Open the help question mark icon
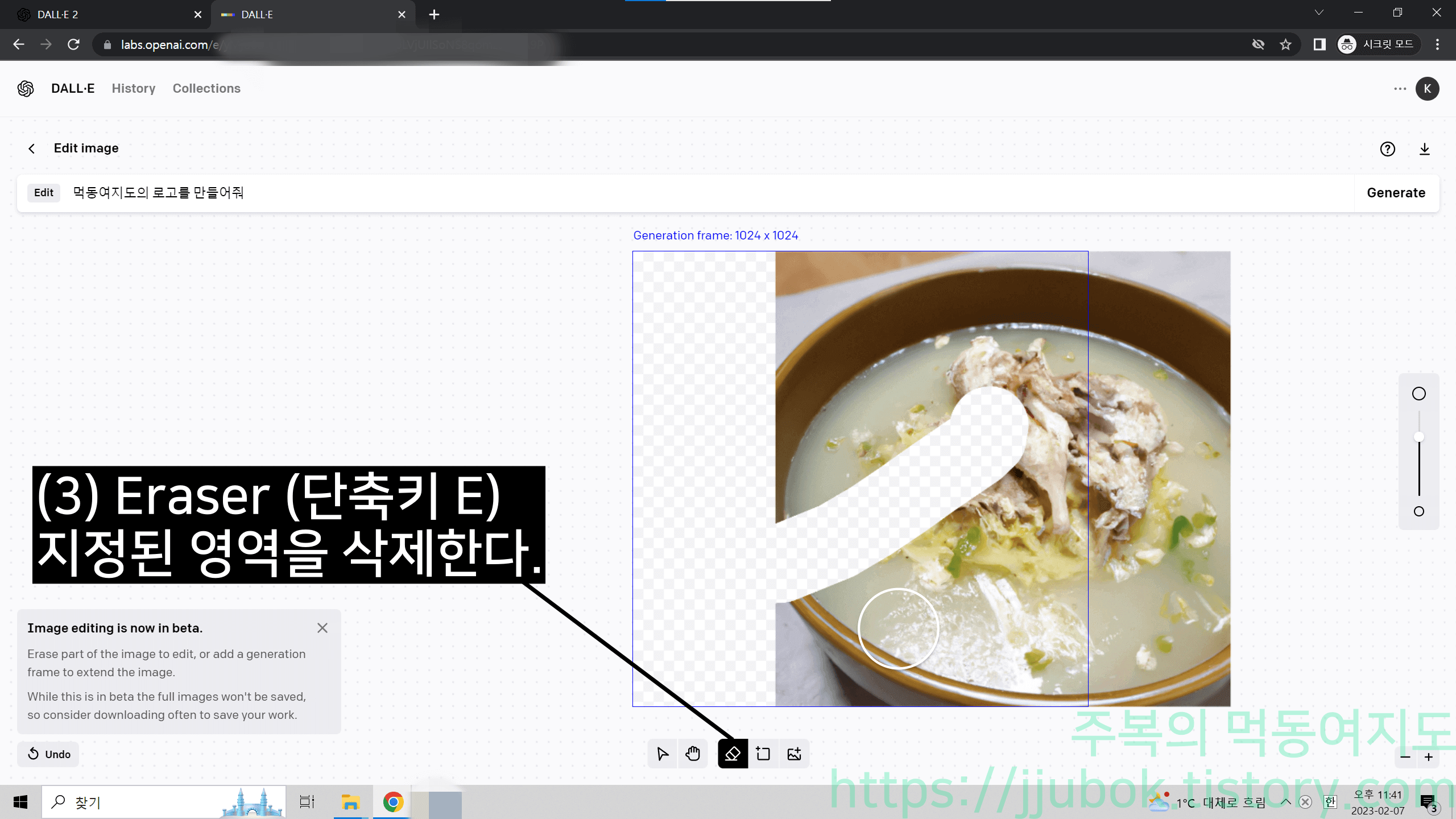This screenshot has height=819, width=1456. point(1388,149)
